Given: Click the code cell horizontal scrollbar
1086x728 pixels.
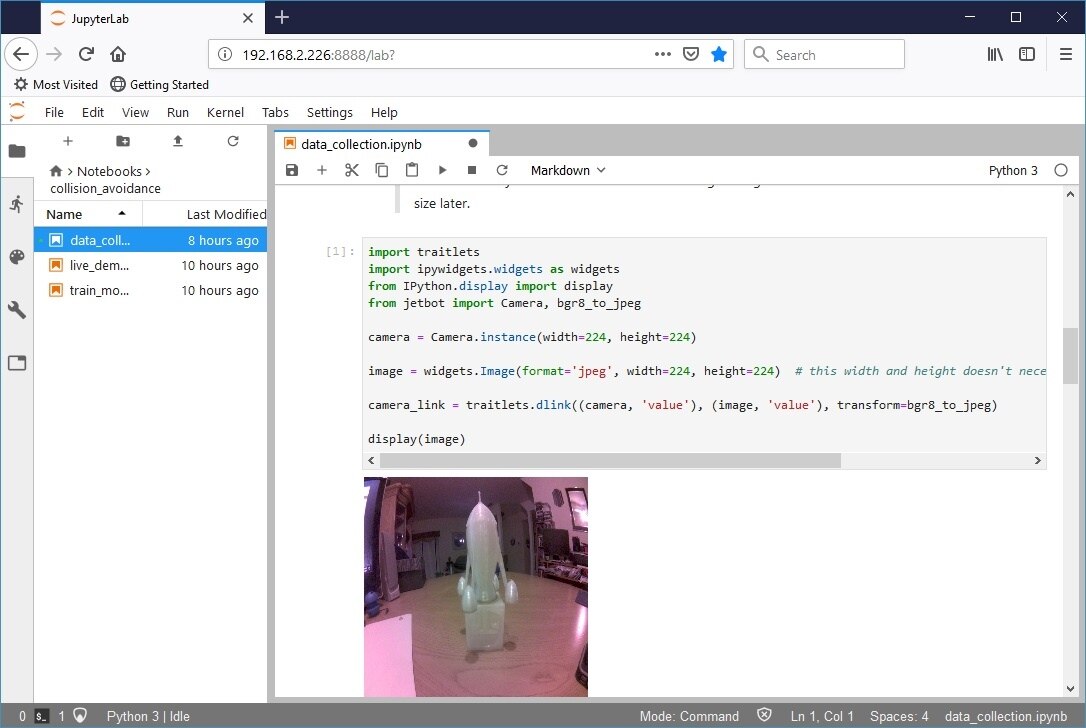Looking at the screenshot, I should [610, 460].
